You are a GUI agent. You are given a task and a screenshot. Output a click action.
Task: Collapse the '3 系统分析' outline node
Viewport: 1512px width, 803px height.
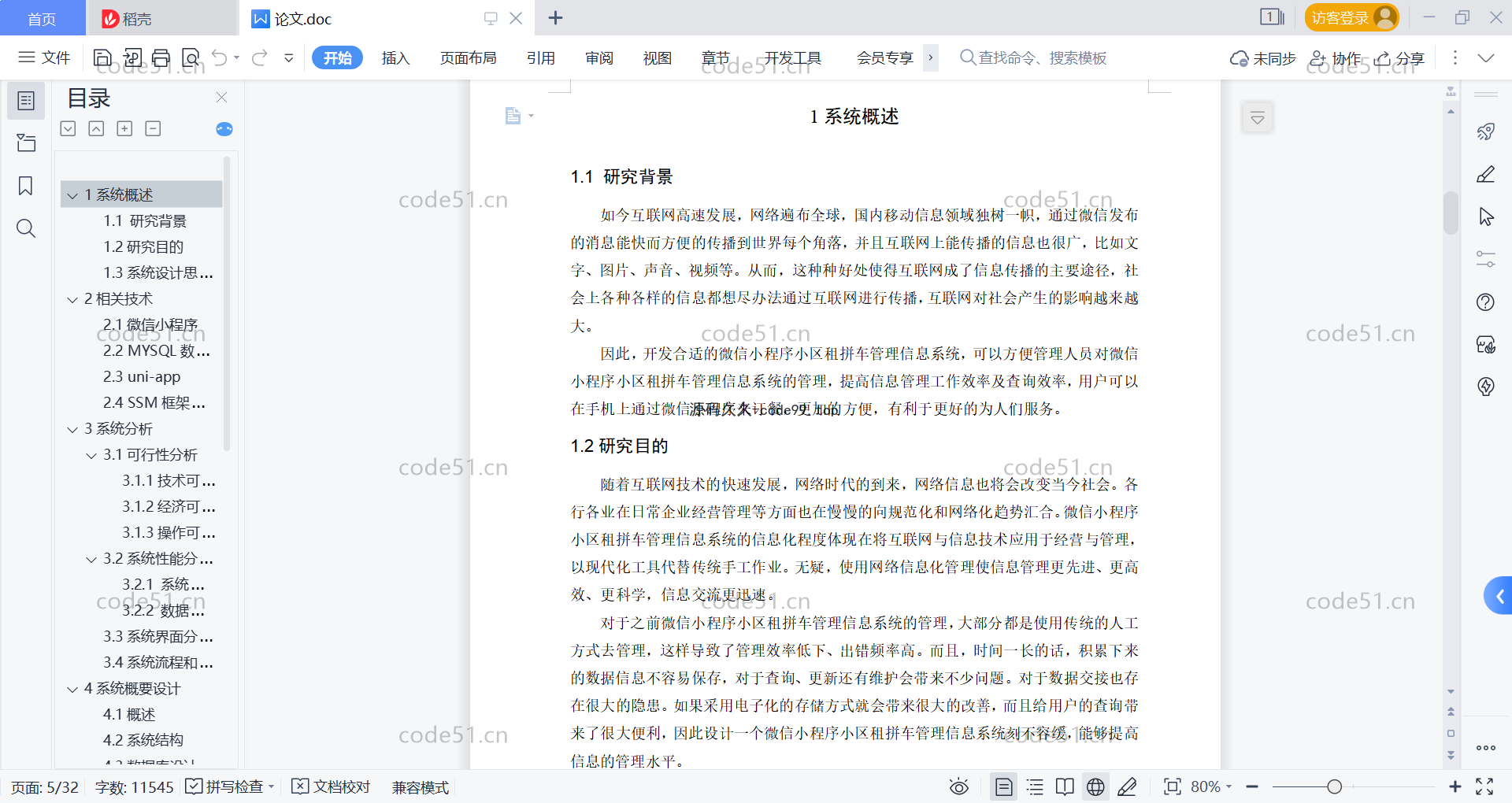(x=72, y=429)
